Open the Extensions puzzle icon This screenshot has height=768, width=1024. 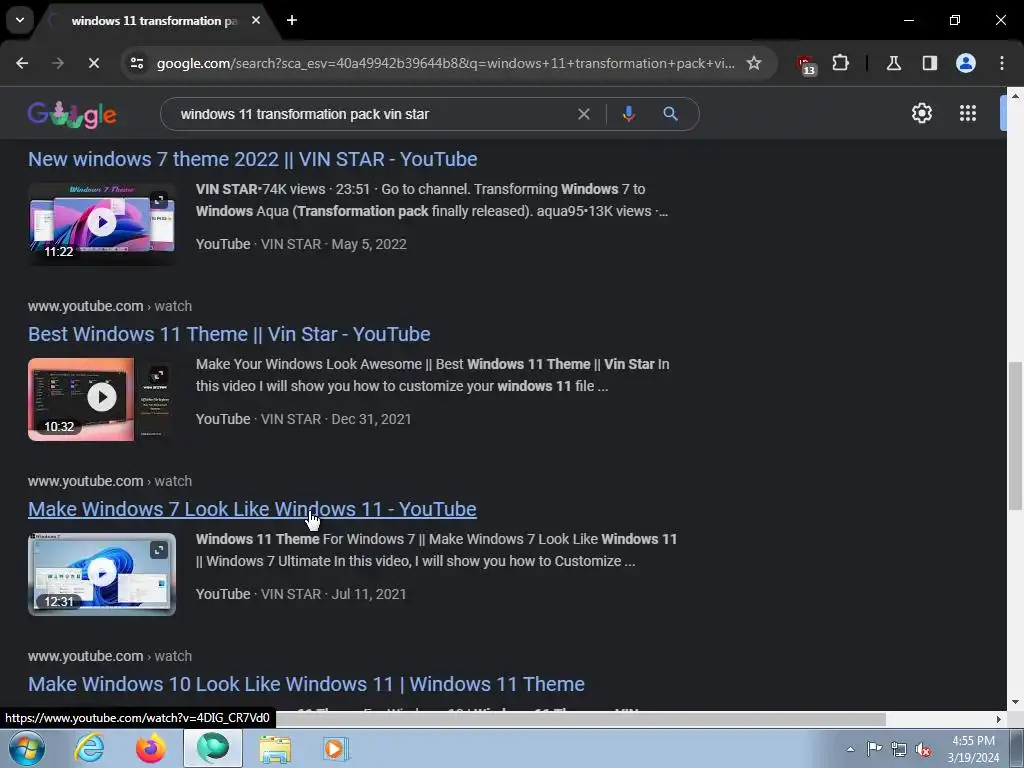click(x=840, y=63)
